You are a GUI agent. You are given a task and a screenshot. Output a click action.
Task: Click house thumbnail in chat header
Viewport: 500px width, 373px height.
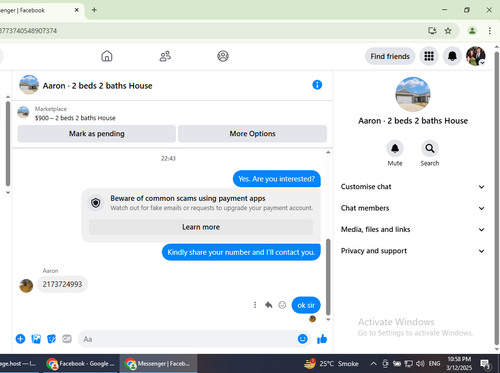point(29,85)
